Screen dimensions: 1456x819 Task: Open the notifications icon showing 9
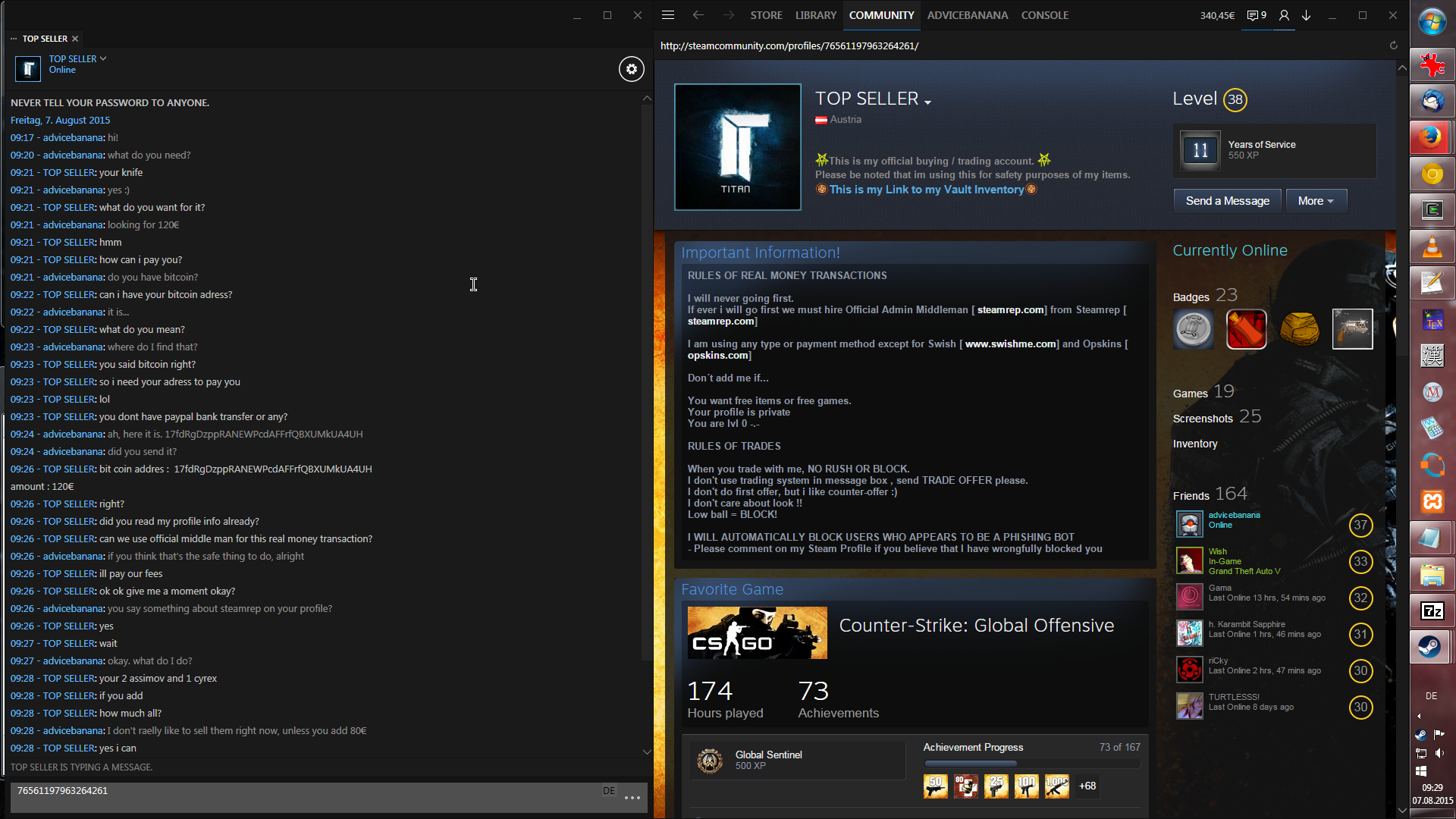coord(1257,15)
